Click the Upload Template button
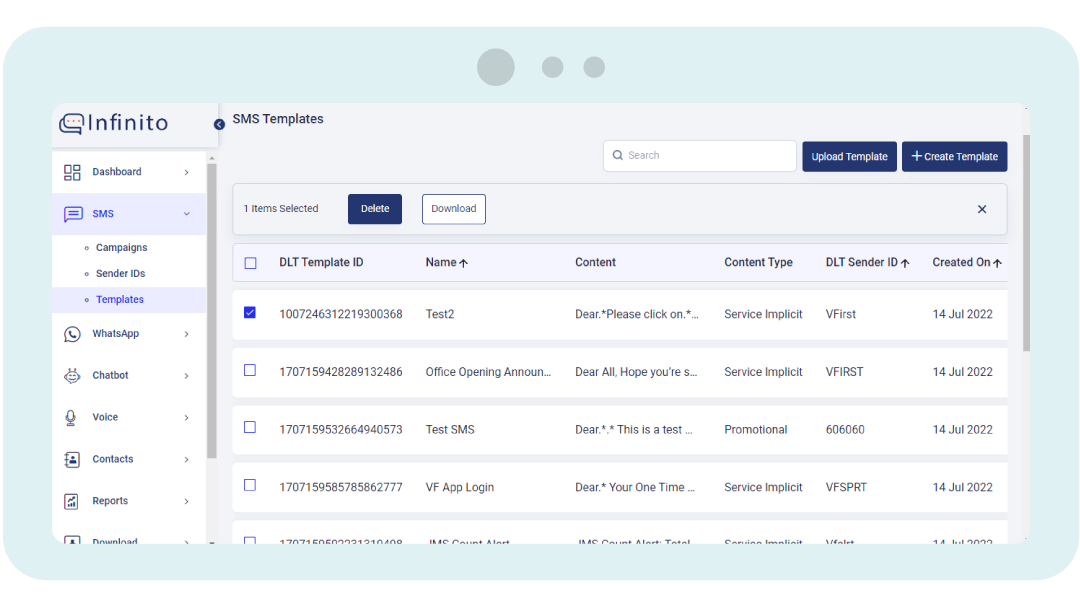Screen dimensions: 1080x609 849,157
